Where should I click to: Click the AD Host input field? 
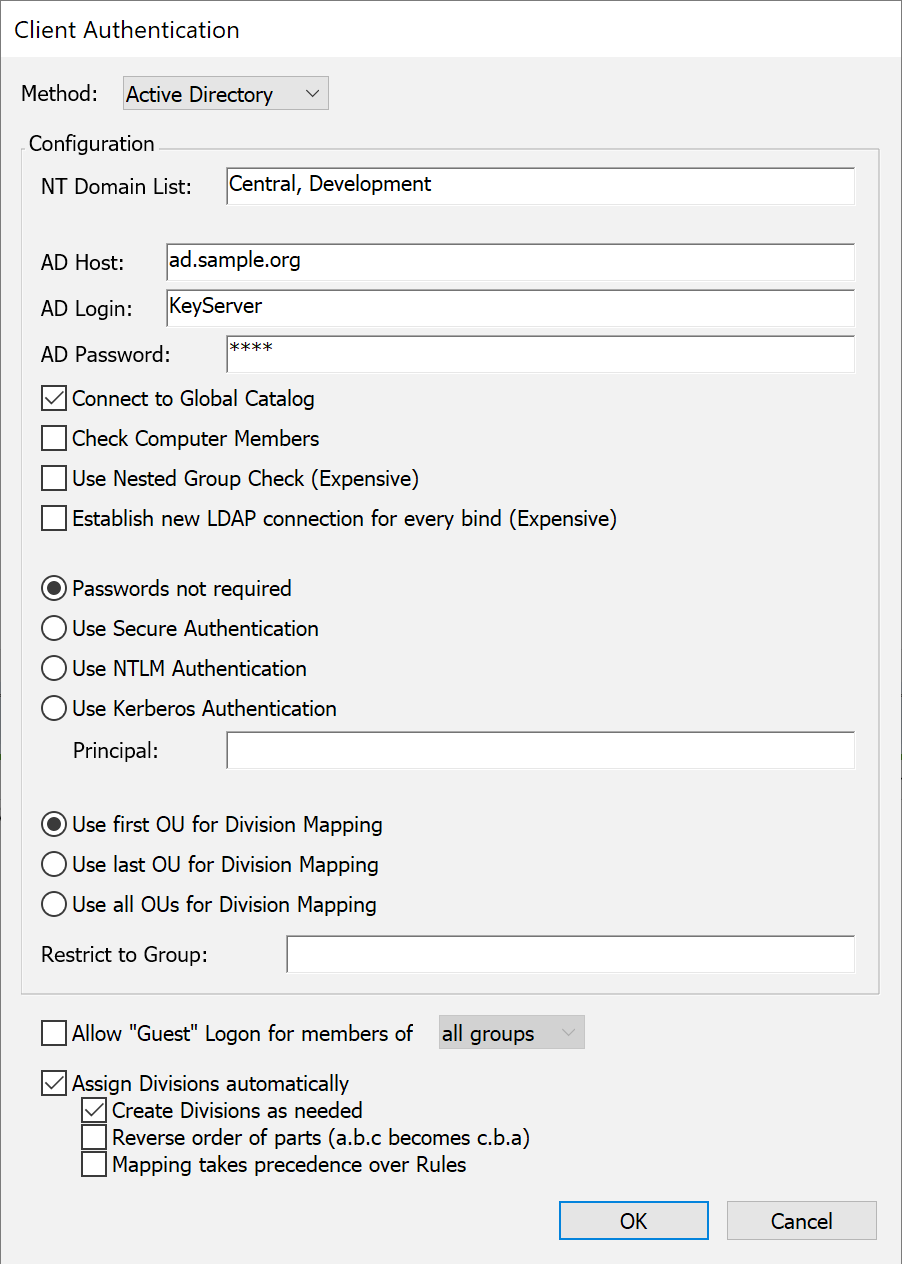(x=510, y=262)
